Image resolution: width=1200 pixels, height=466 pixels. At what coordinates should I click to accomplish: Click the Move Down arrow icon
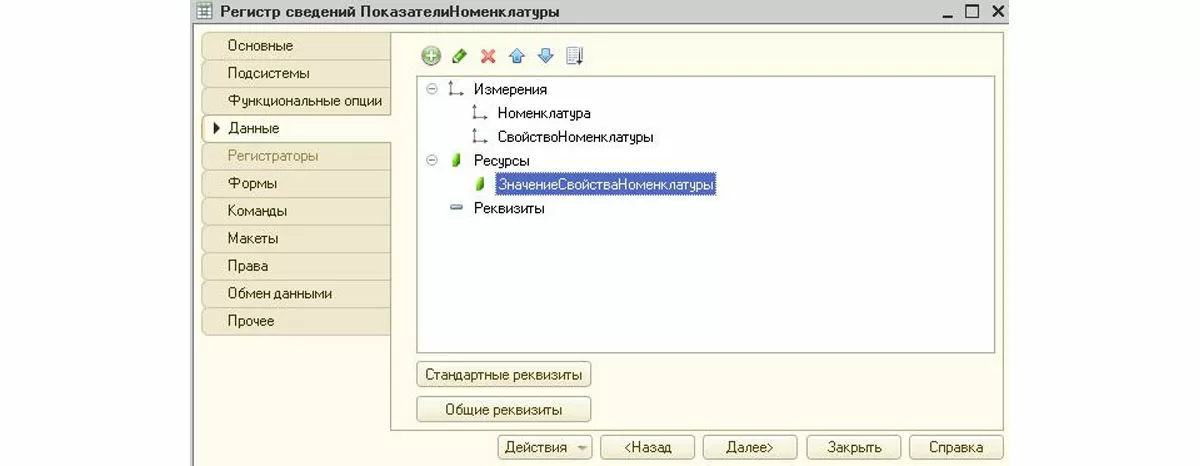coord(545,56)
